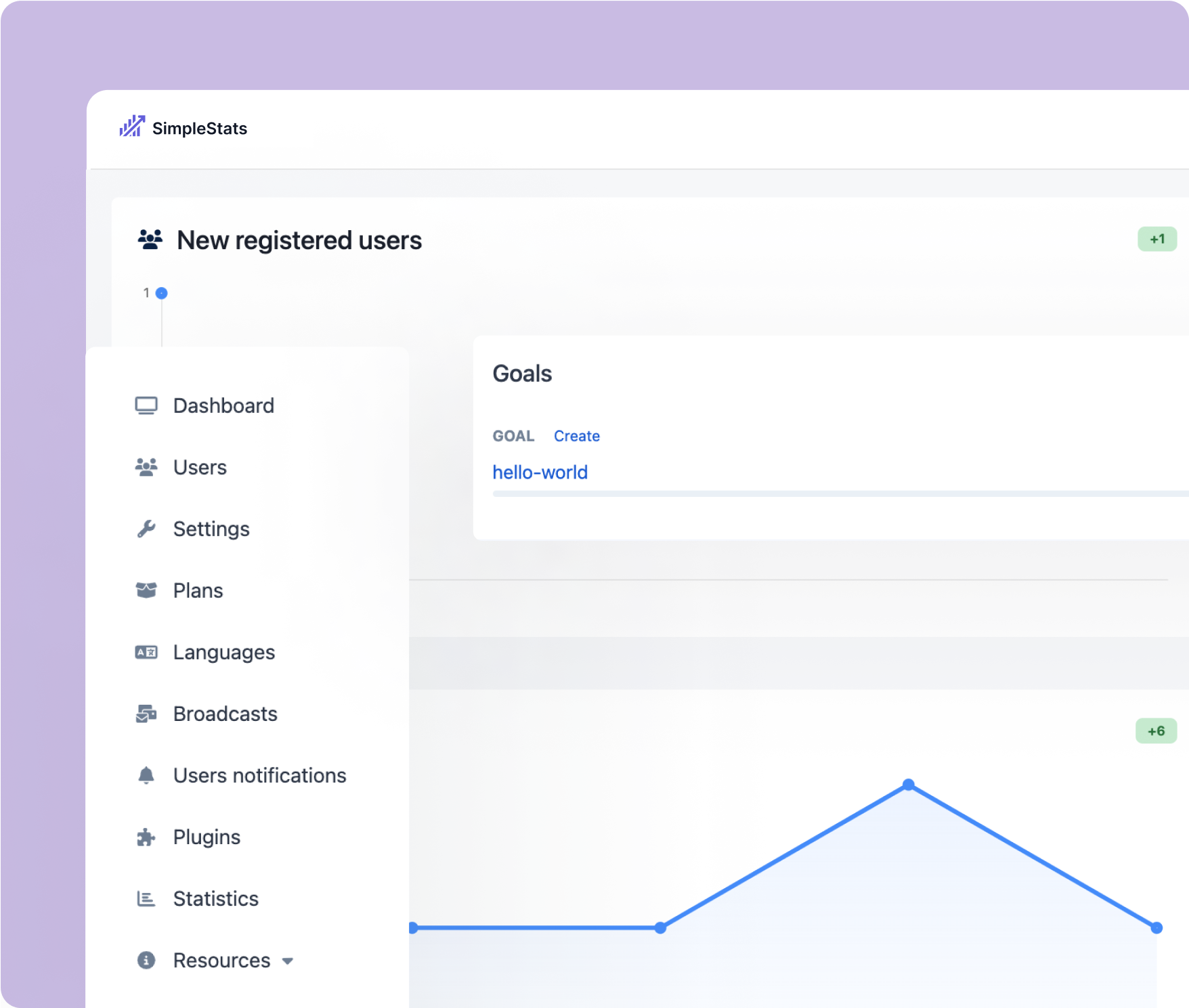The image size is (1189, 1008).
Task: Click the hello-world goal progress bar
Action: (x=840, y=494)
